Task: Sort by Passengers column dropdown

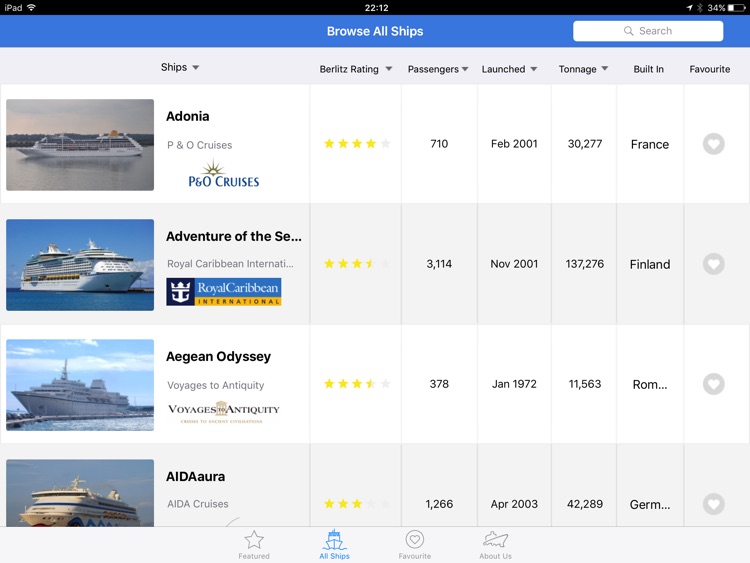Action: [438, 69]
